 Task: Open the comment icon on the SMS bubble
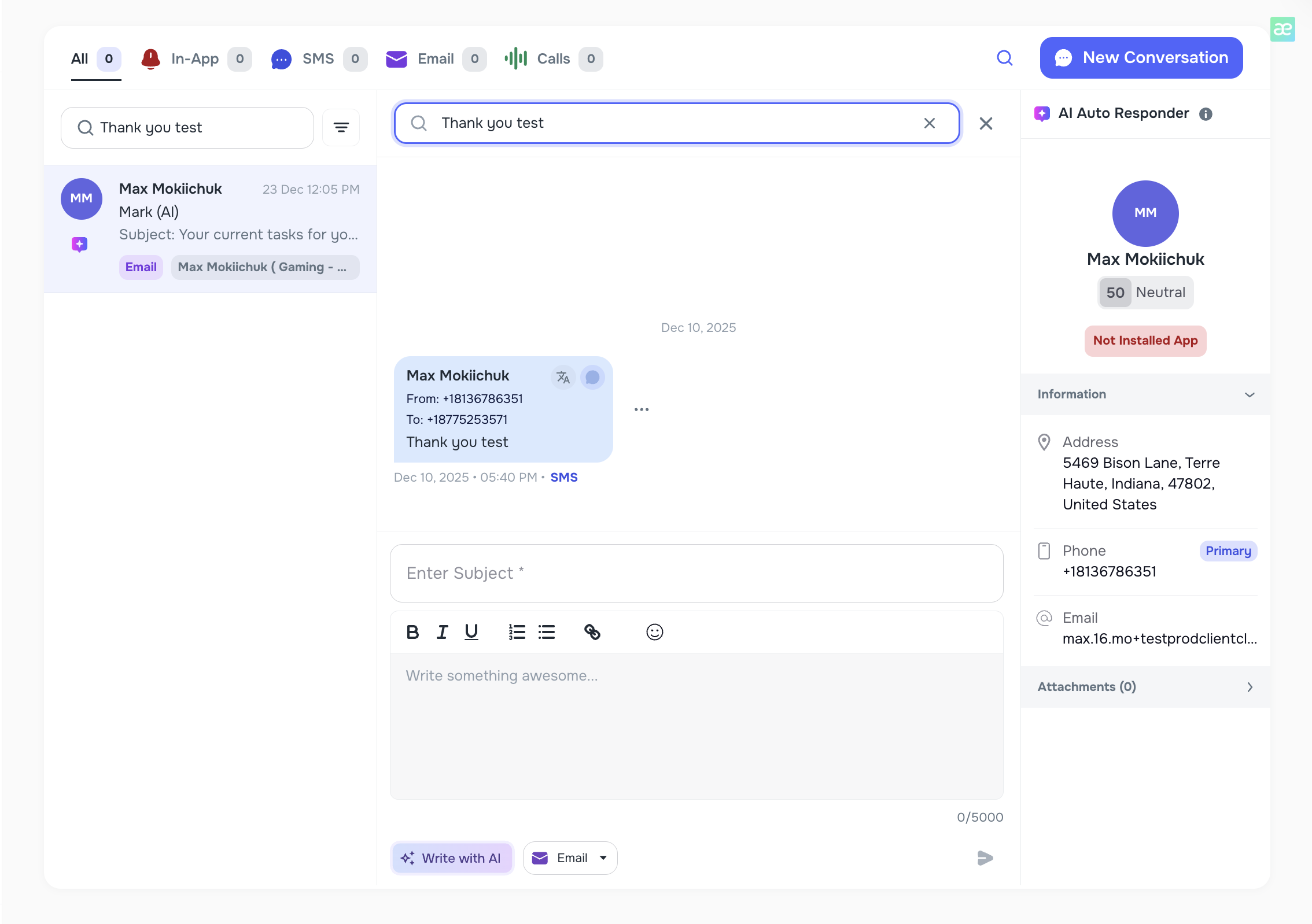tap(592, 377)
